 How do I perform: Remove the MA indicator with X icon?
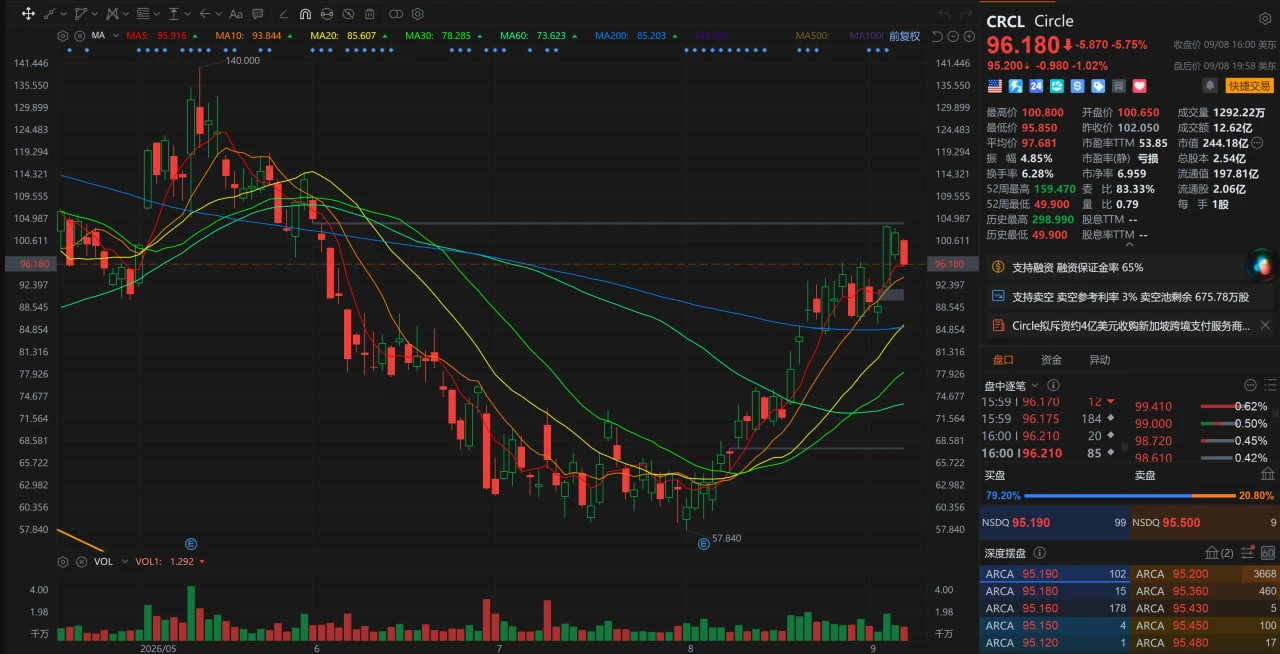(x=80, y=36)
